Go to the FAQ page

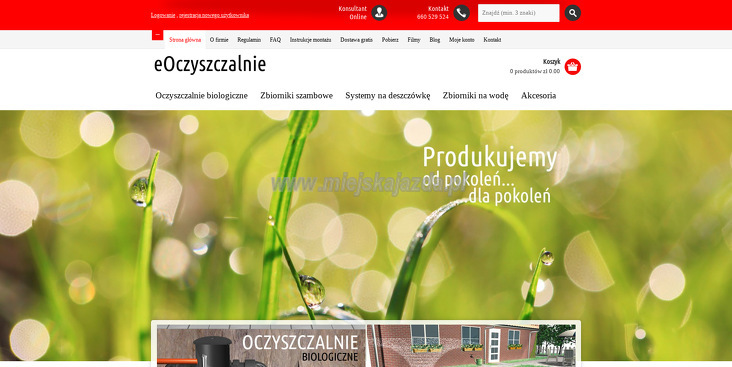click(x=275, y=40)
